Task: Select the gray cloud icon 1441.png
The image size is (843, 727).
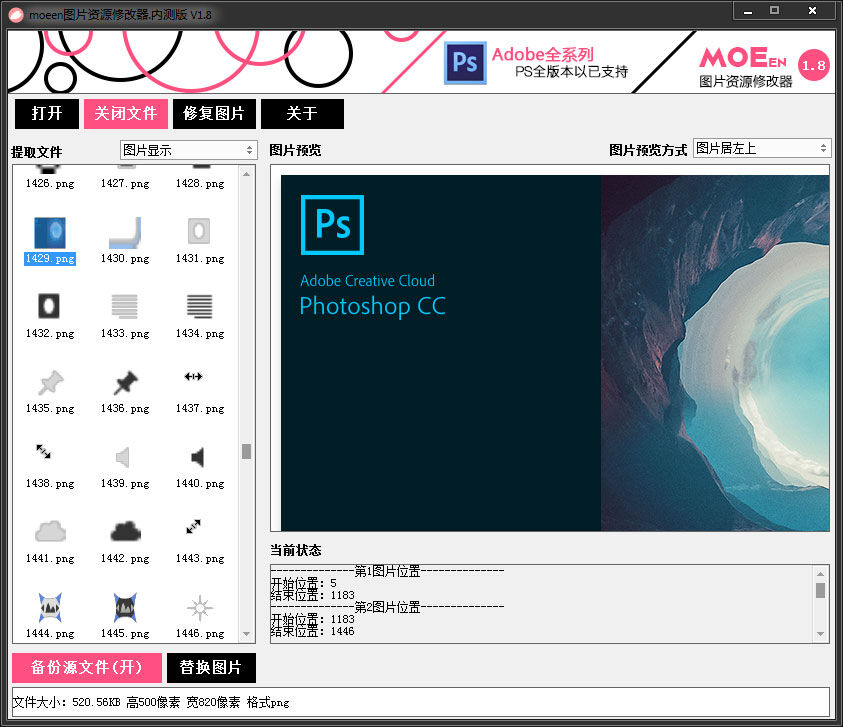Action: pyautogui.click(x=50, y=531)
